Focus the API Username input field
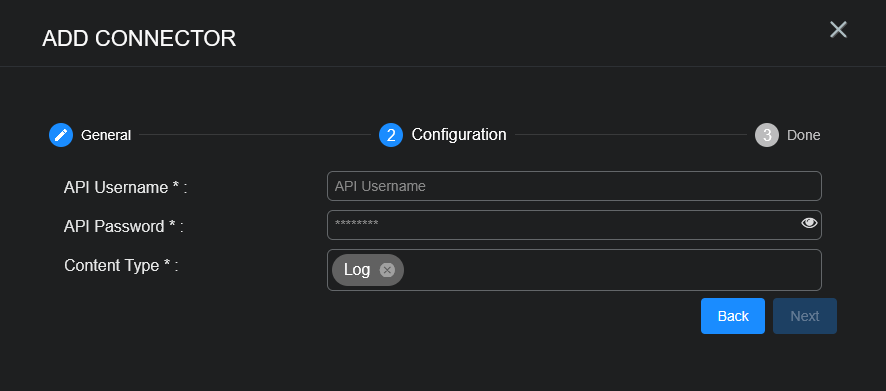The image size is (886, 391). tap(574, 186)
